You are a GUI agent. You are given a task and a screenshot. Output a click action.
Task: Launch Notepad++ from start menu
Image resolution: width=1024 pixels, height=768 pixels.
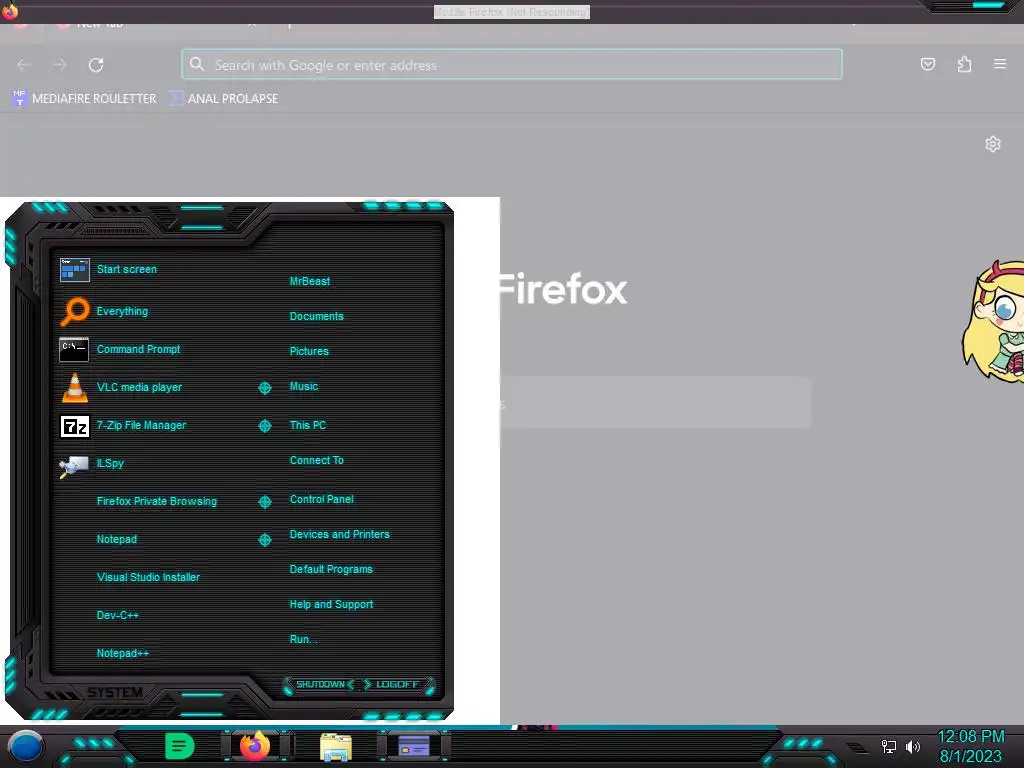(x=123, y=652)
